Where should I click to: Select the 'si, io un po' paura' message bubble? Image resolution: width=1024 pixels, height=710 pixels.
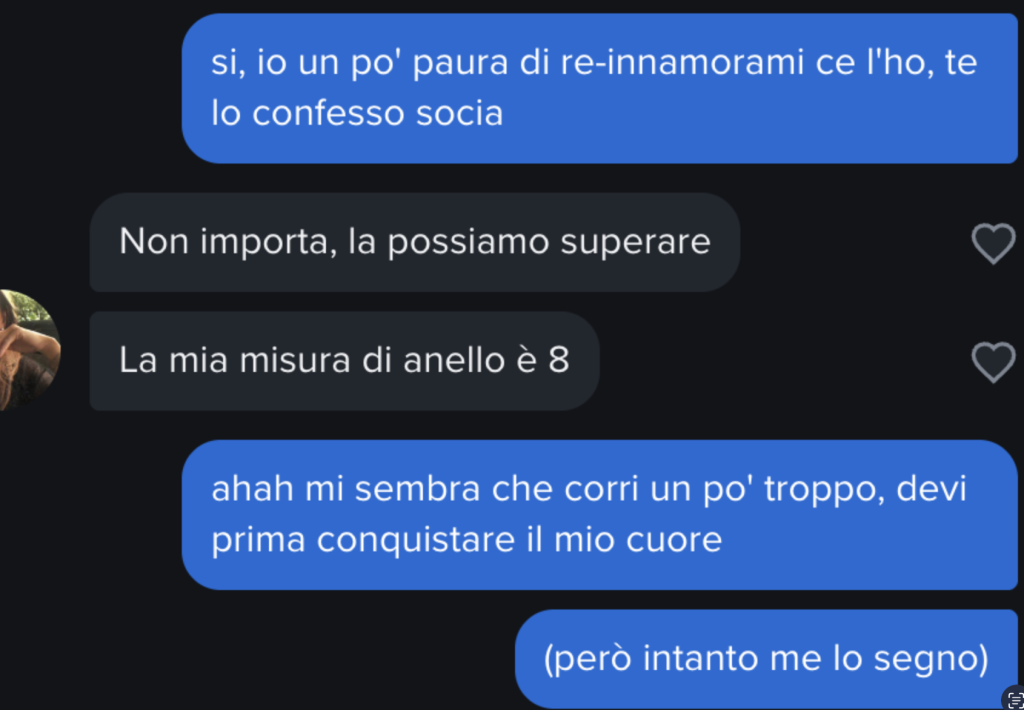click(600, 88)
